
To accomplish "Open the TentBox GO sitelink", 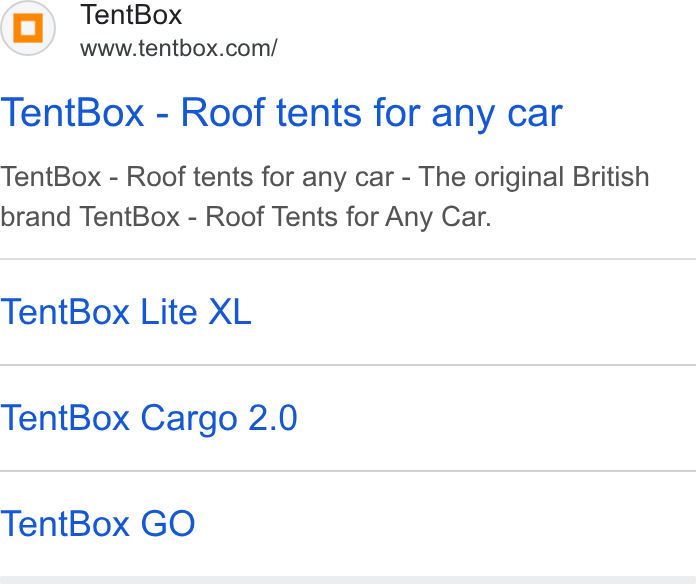I will tap(98, 524).
